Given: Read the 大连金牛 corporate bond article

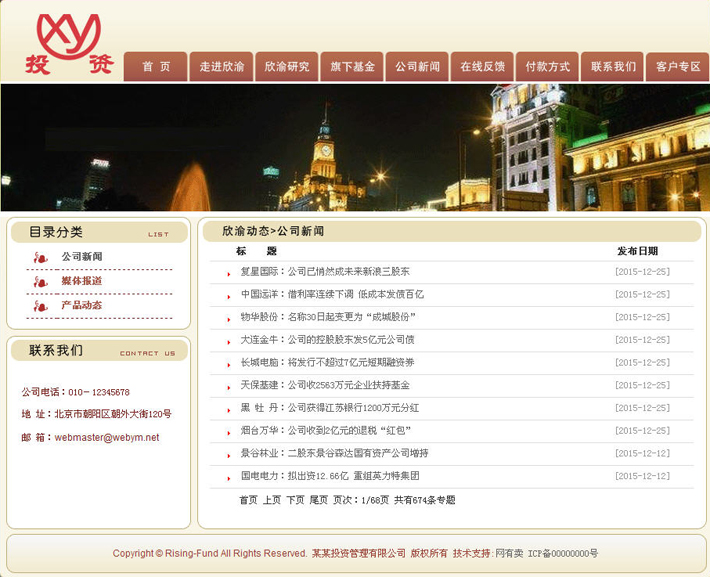Looking at the screenshot, I should point(326,340).
